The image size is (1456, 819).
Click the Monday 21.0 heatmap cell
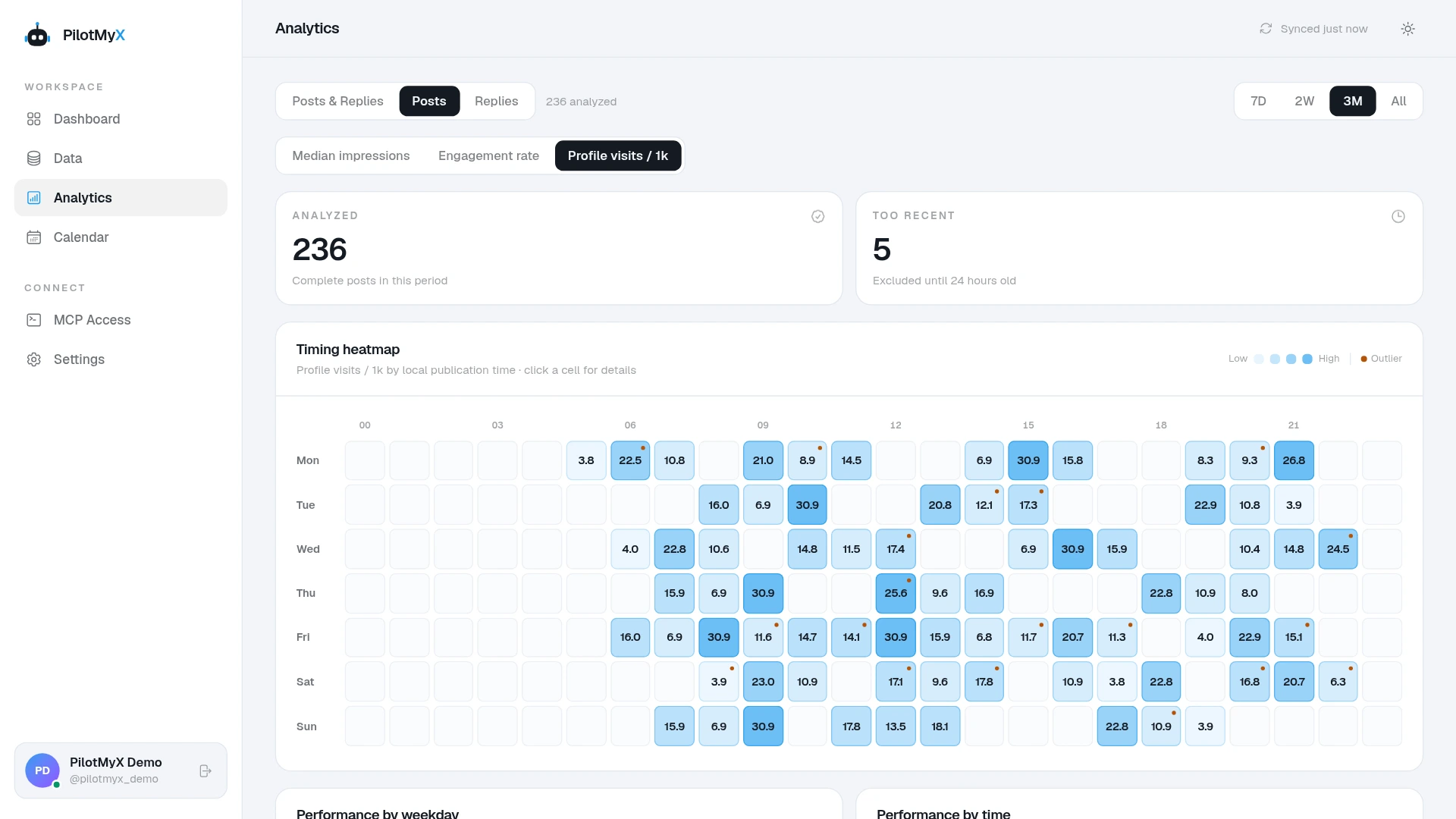pos(763,460)
